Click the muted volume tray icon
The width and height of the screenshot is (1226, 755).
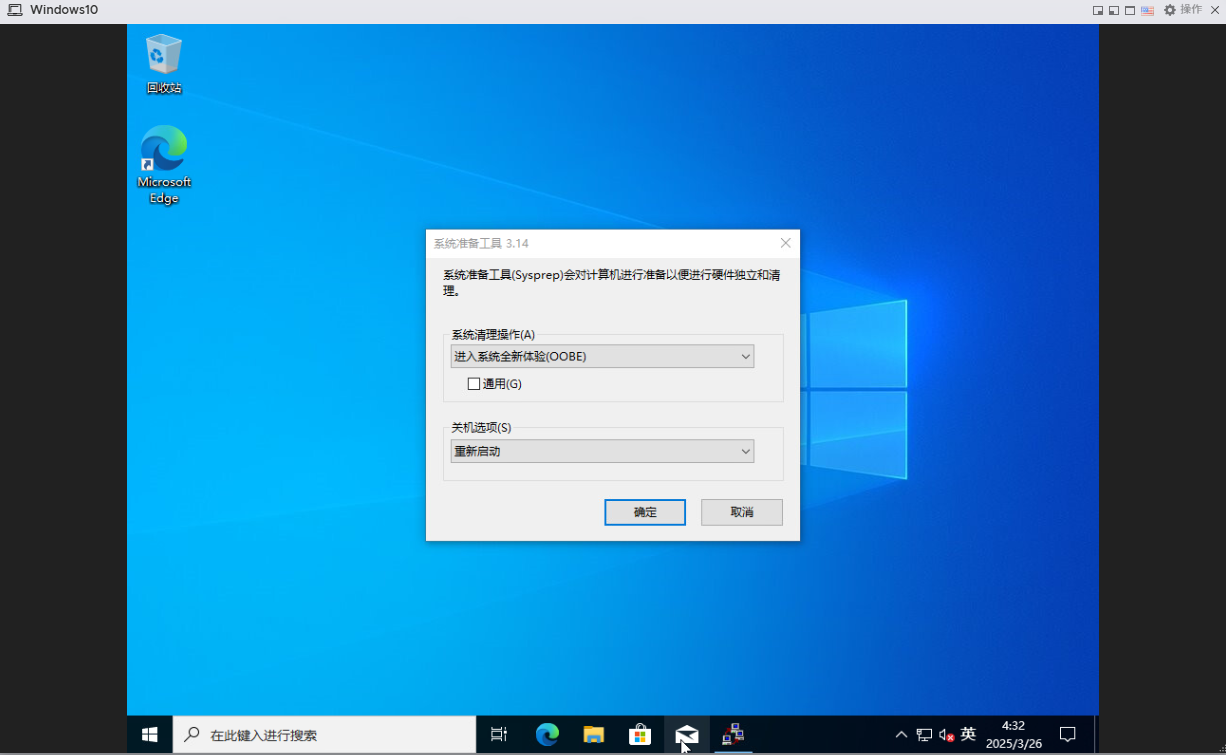tap(946, 735)
